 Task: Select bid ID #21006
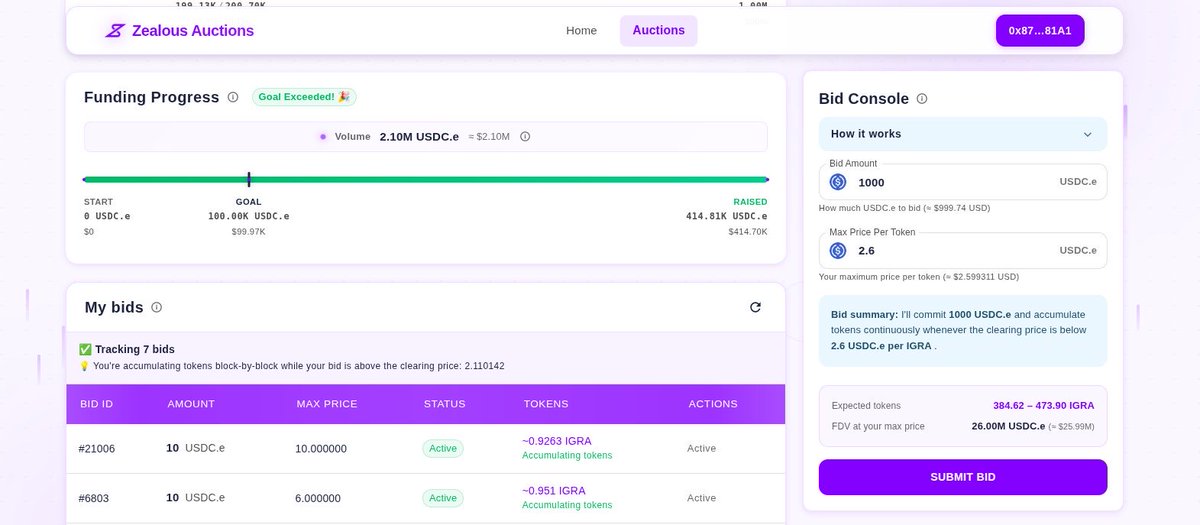(x=97, y=449)
